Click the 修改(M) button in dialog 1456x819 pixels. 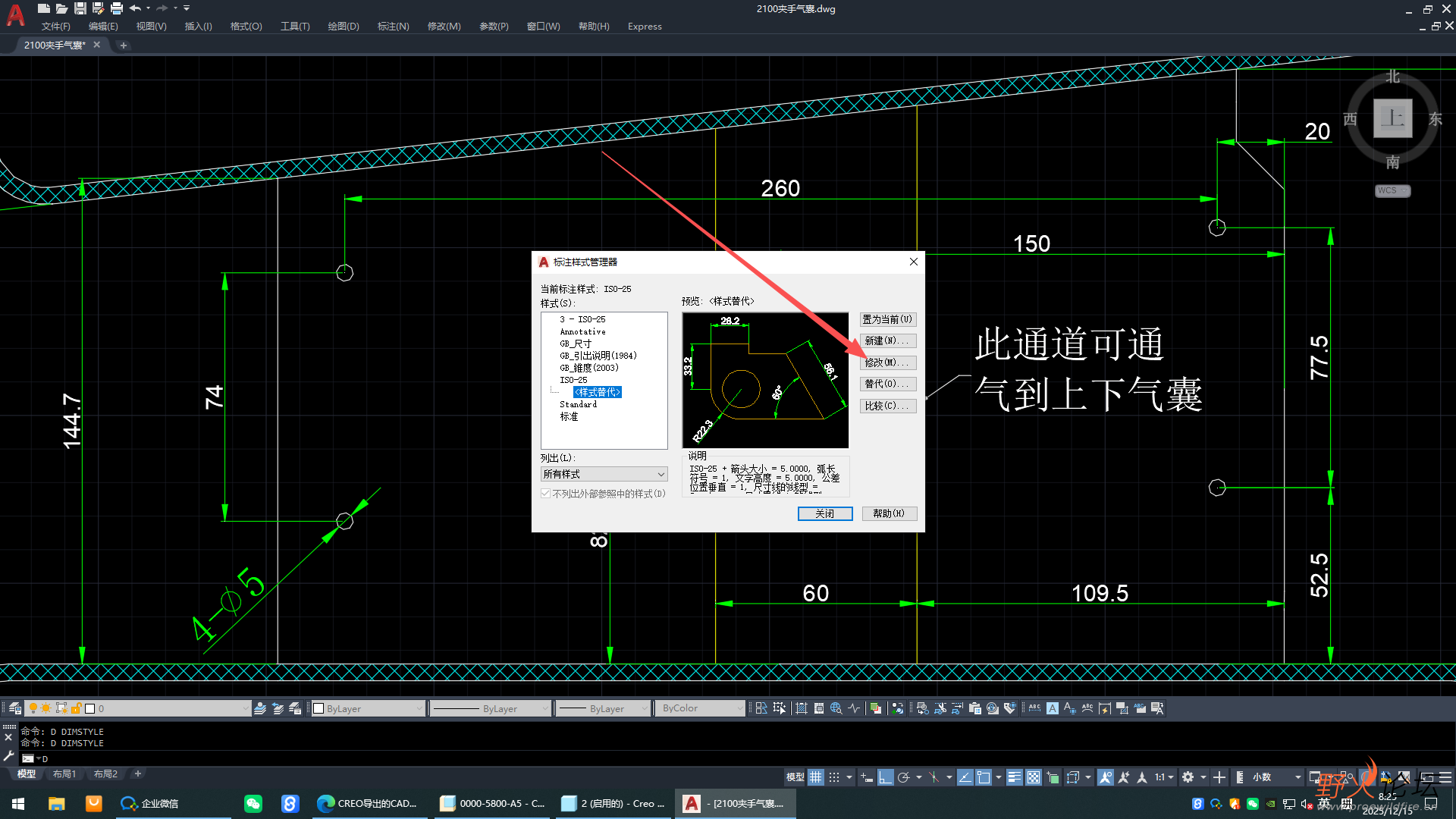coord(887,362)
